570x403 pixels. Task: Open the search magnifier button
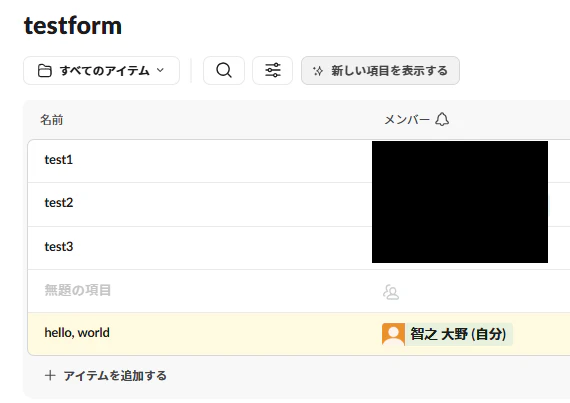point(224,70)
